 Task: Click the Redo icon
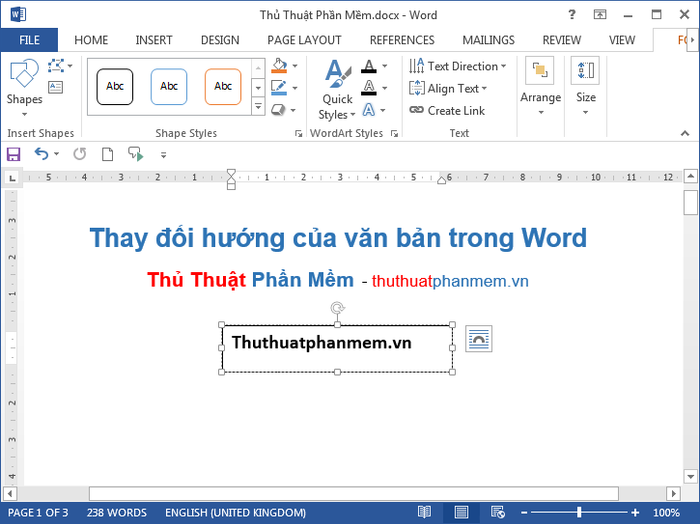pos(80,154)
